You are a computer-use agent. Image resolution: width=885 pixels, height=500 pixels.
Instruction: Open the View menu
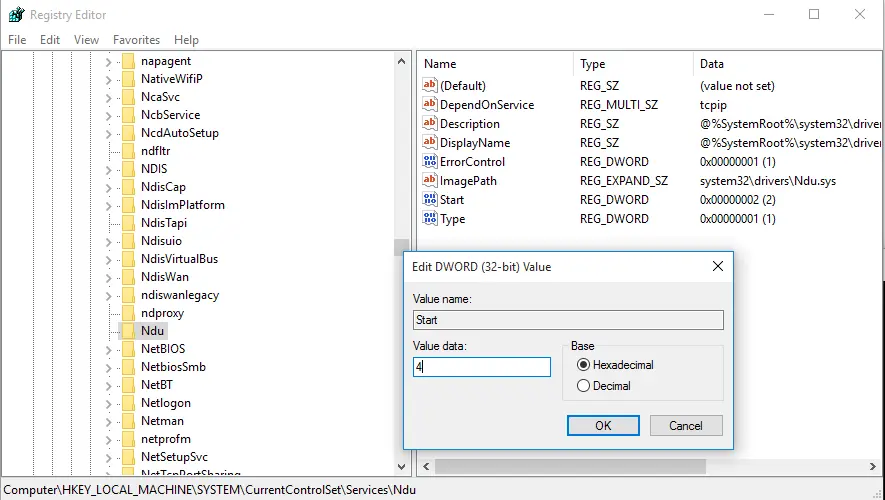[x=86, y=40]
